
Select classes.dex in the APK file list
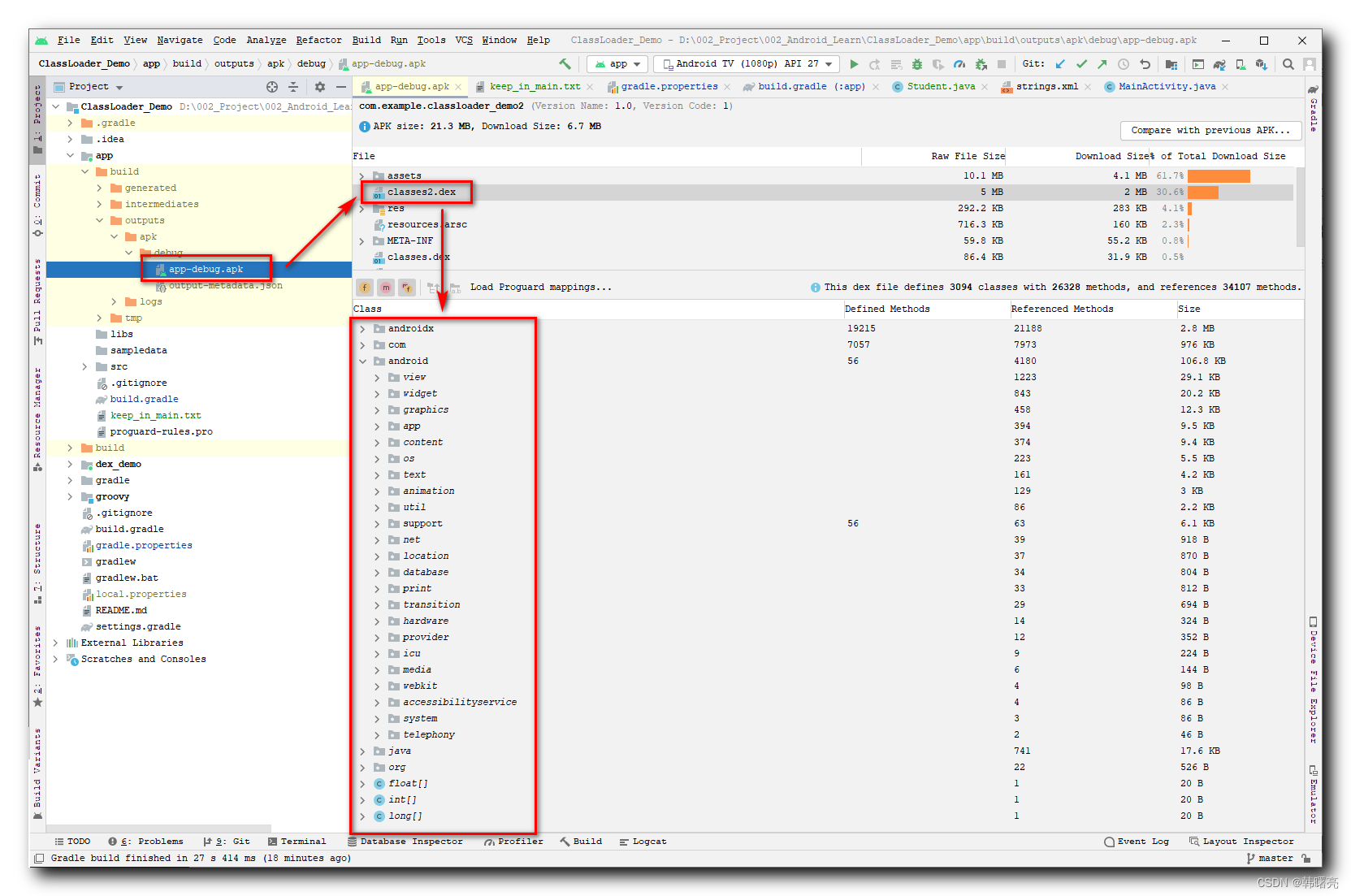824,257
